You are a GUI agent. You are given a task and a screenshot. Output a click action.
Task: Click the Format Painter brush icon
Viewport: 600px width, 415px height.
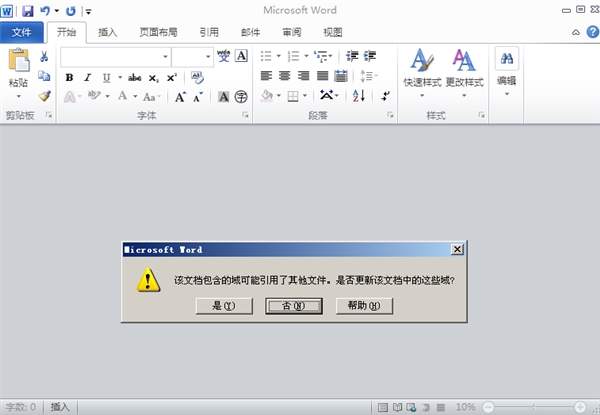tap(44, 96)
